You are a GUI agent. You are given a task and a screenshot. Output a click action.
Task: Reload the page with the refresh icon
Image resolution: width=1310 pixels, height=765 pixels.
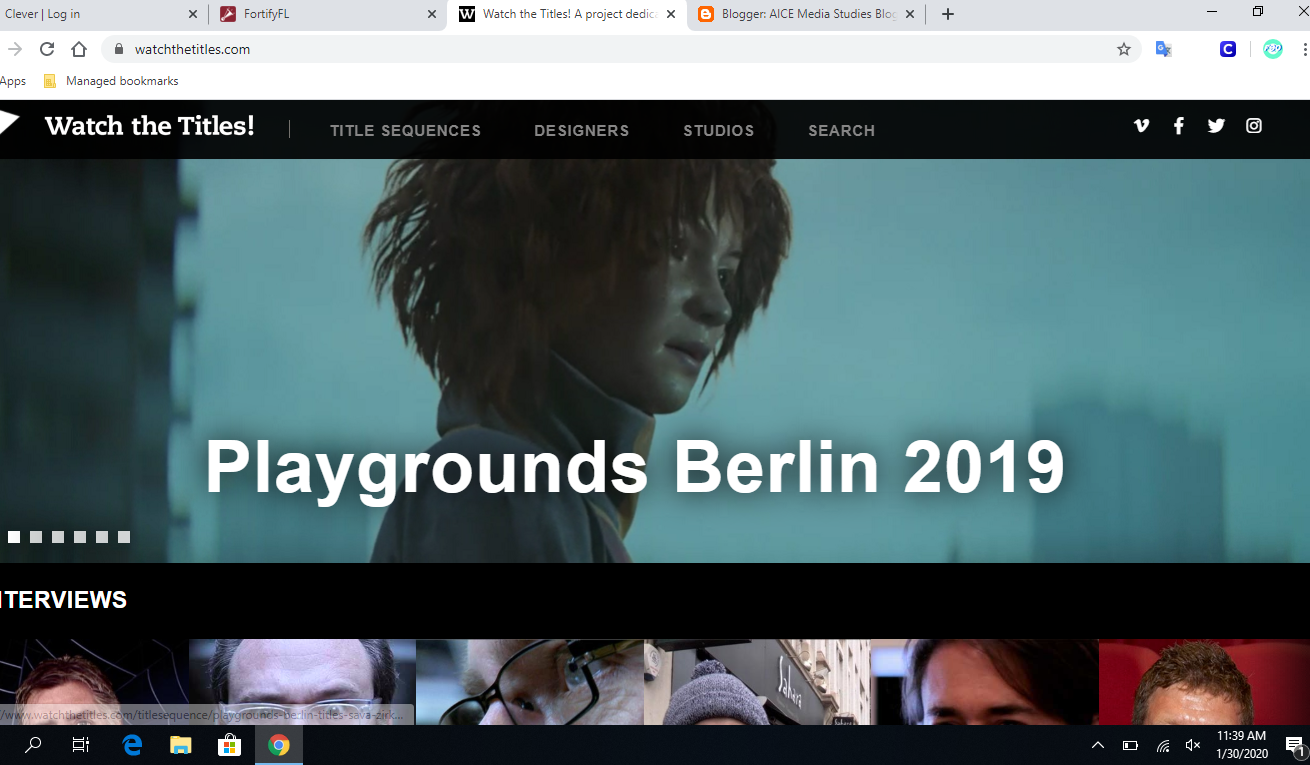click(x=47, y=49)
